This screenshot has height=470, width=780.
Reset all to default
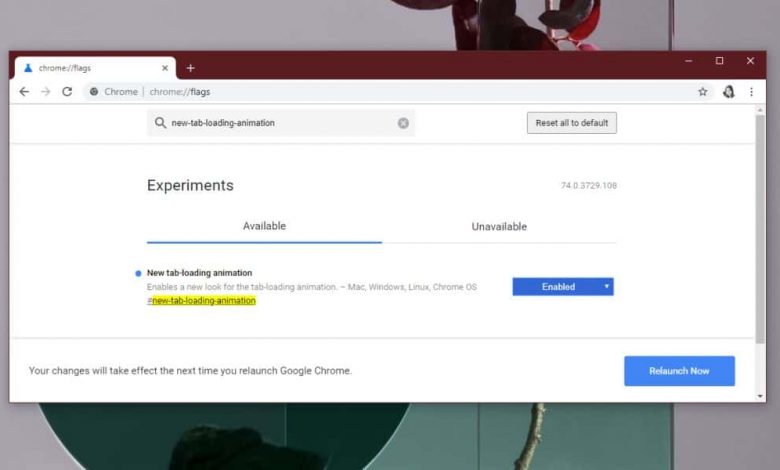click(572, 123)
